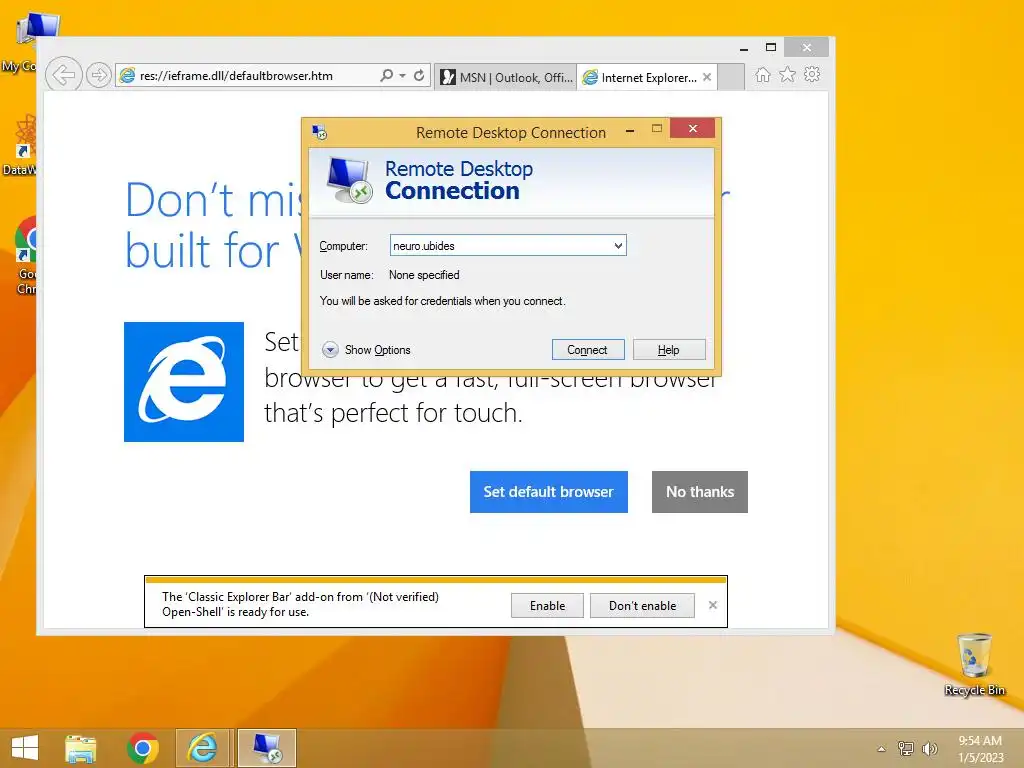Open File Explorer from the taskbar

coord(80,748)
